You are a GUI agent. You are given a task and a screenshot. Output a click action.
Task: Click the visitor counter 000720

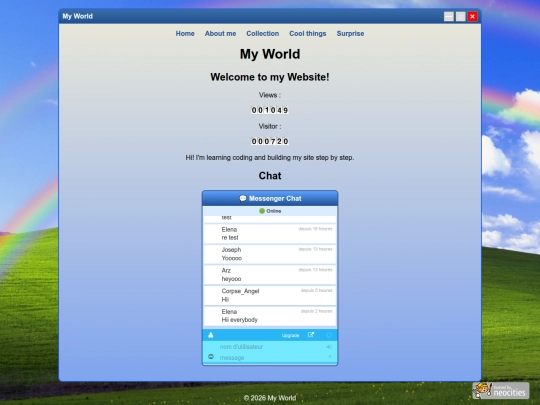[270, 141]
